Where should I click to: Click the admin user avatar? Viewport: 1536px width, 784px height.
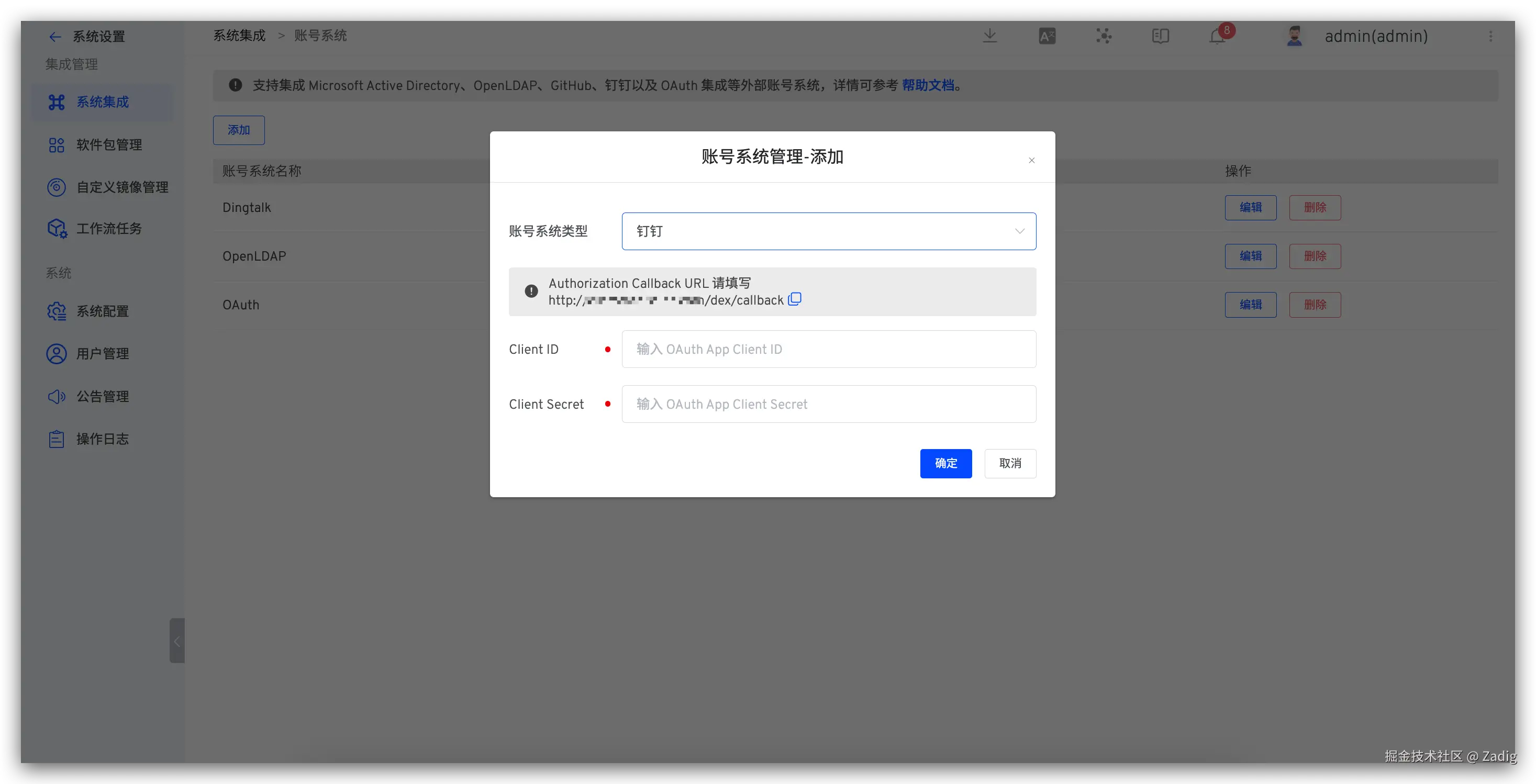[1294, 36]
